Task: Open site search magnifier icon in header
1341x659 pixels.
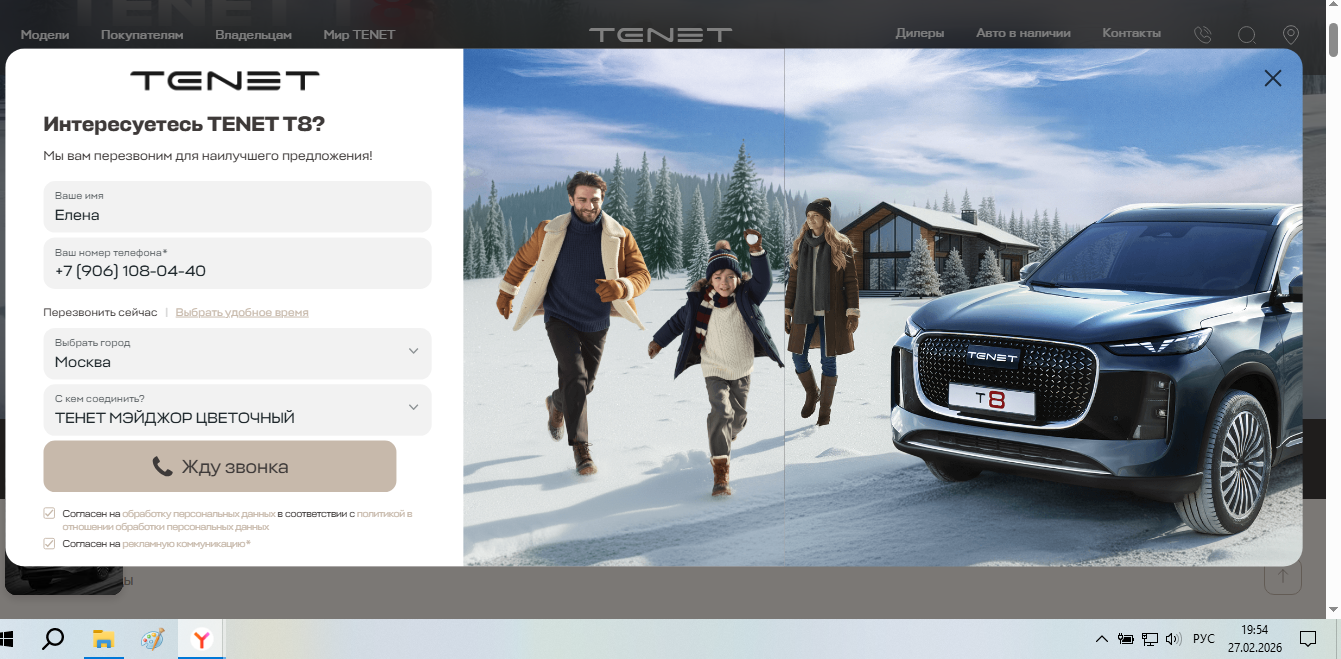Action: point(1247,35)
